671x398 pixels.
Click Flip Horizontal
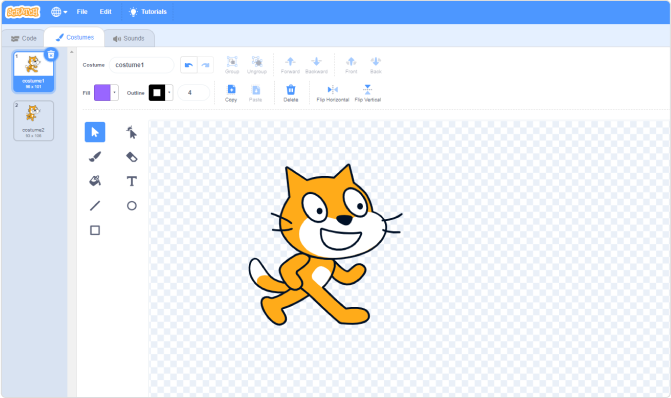point(333,93)
